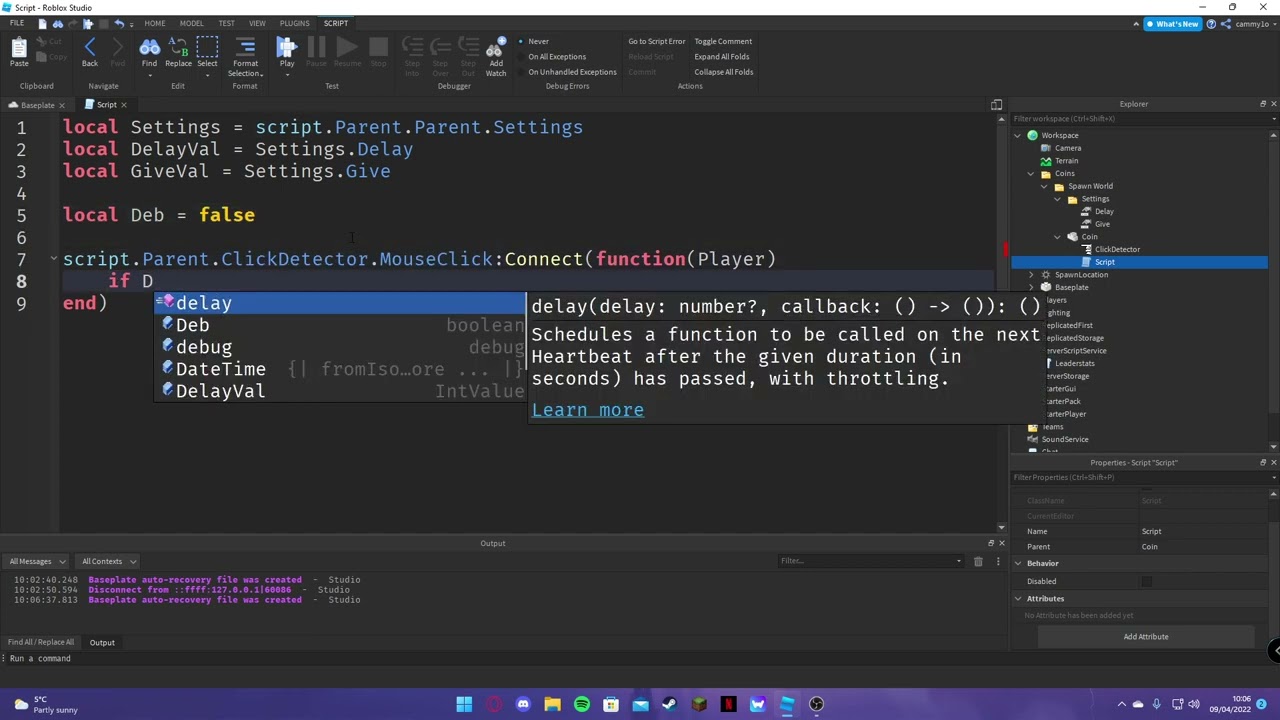The image size is (1280, 720).
Task: Click Toggle Comment action
Action: [x=723, y=41]
